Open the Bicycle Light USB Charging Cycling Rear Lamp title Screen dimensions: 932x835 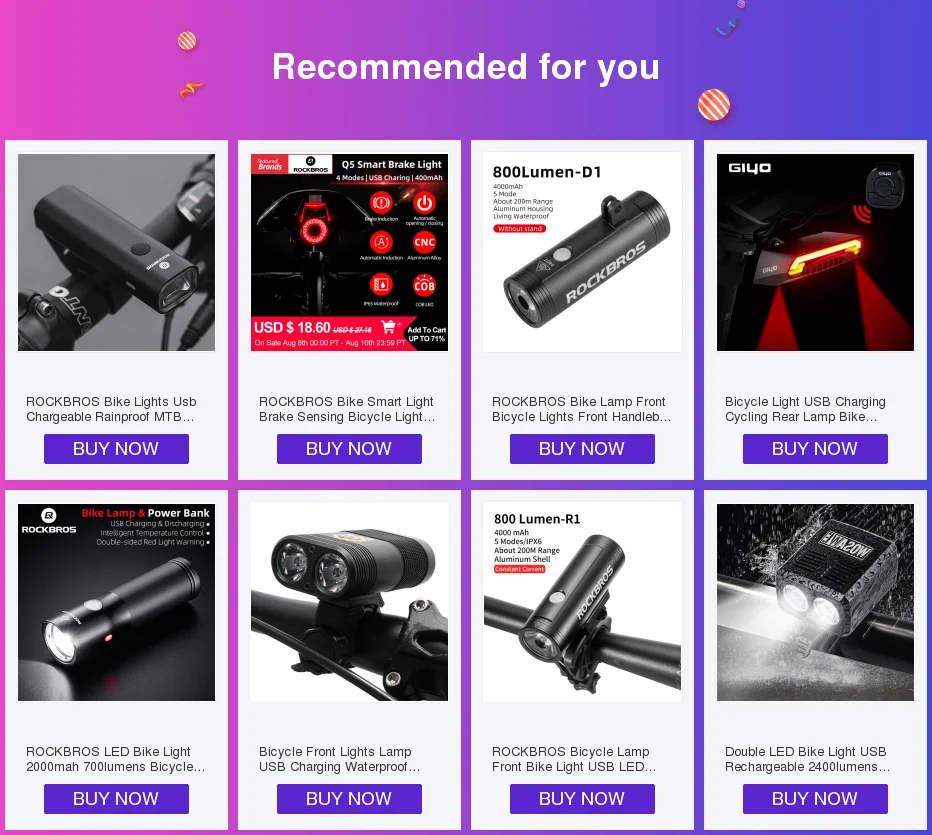pyautogui.click(x=805, y=409)
